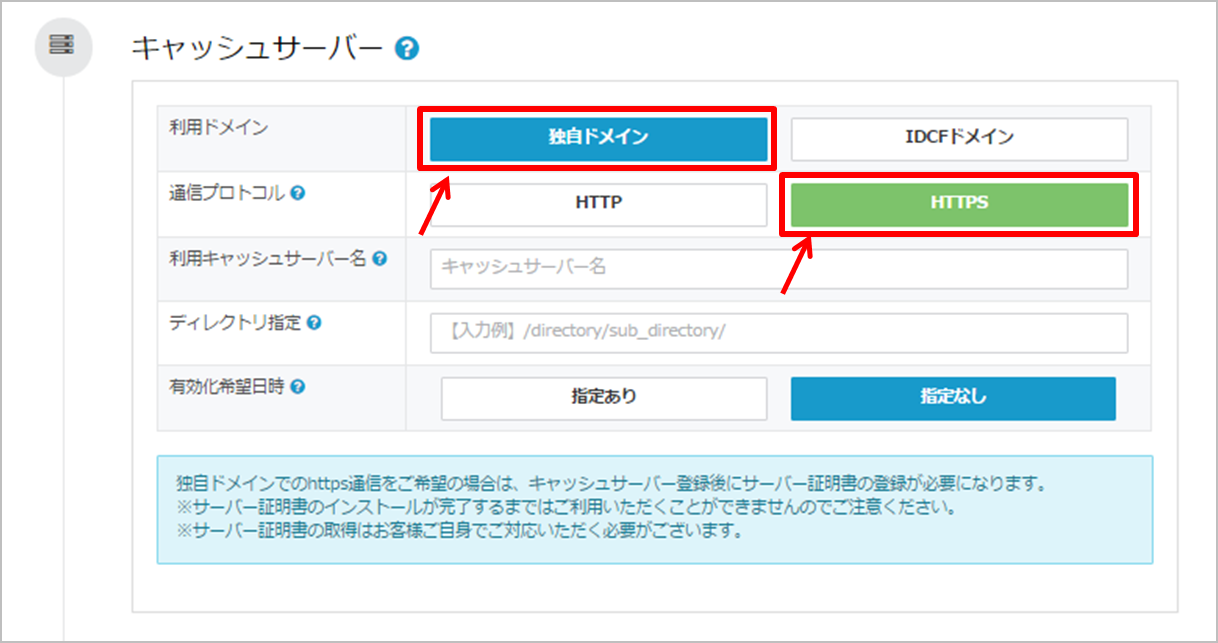This screenshot has height=643, width=1218.
Task: Click the cache server stack icon
Action: pos(63,46)
